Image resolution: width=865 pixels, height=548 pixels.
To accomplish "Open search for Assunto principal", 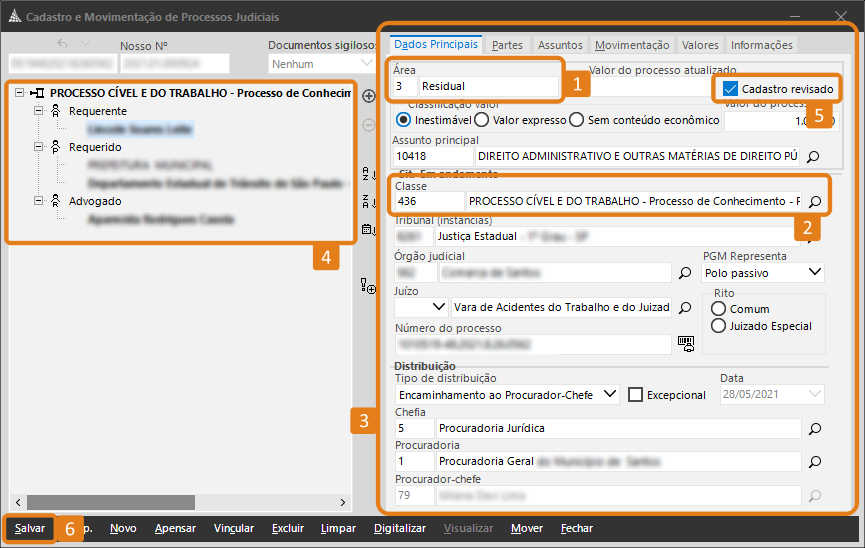I will pyautogui.click(x=814, y=156).
